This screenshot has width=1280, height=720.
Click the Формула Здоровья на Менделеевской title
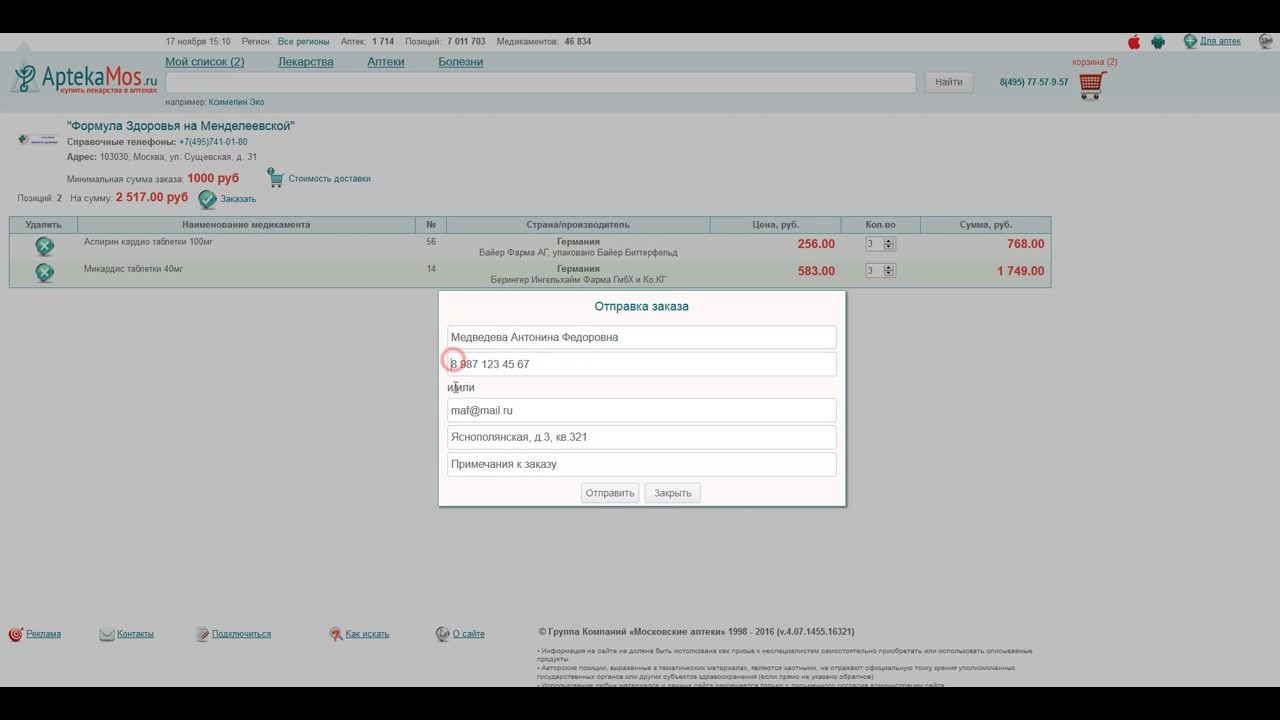click(x=180, y=126)
